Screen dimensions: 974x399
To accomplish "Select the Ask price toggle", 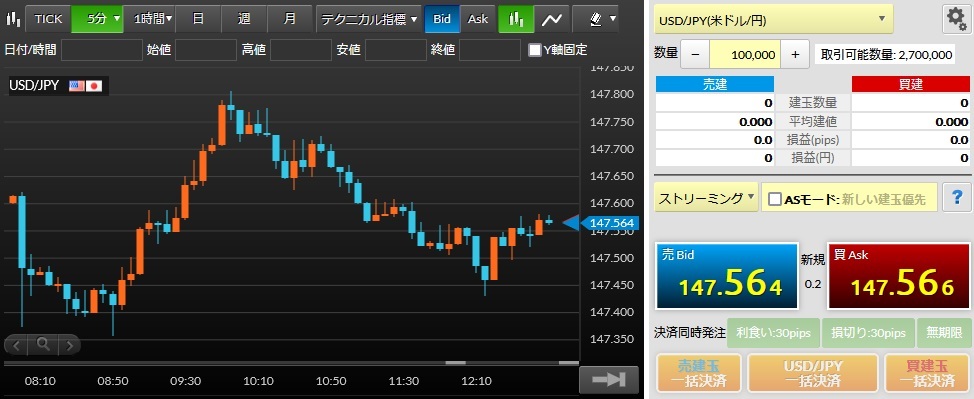I will coord(478,19).
